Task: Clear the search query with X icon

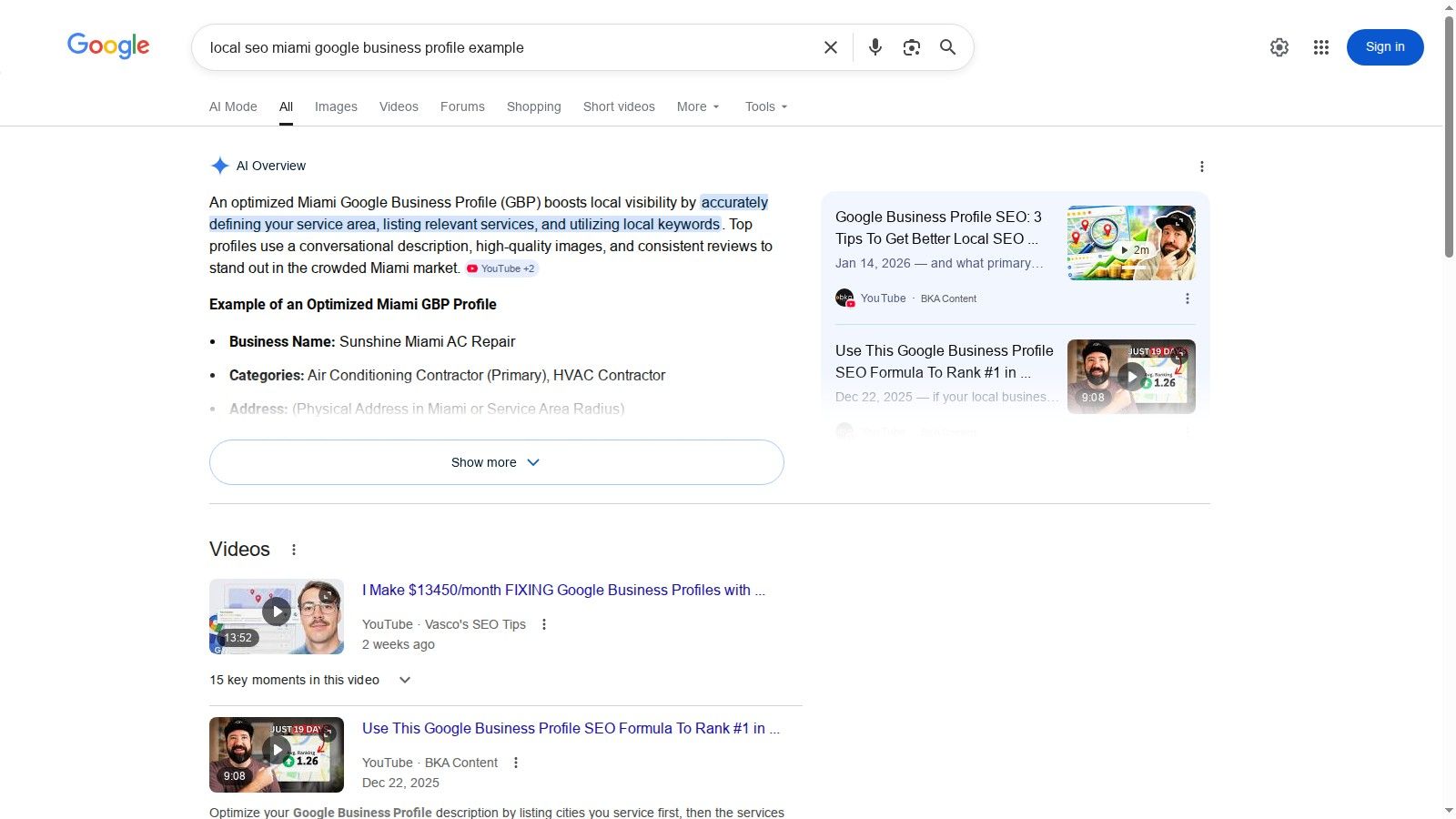Action: (830, 47)
